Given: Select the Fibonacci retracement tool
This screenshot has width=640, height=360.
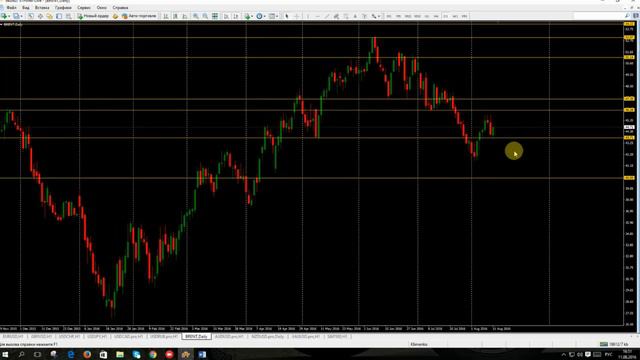Looking at the screenshot, I should pyautogui.click(x=346, y=16).
